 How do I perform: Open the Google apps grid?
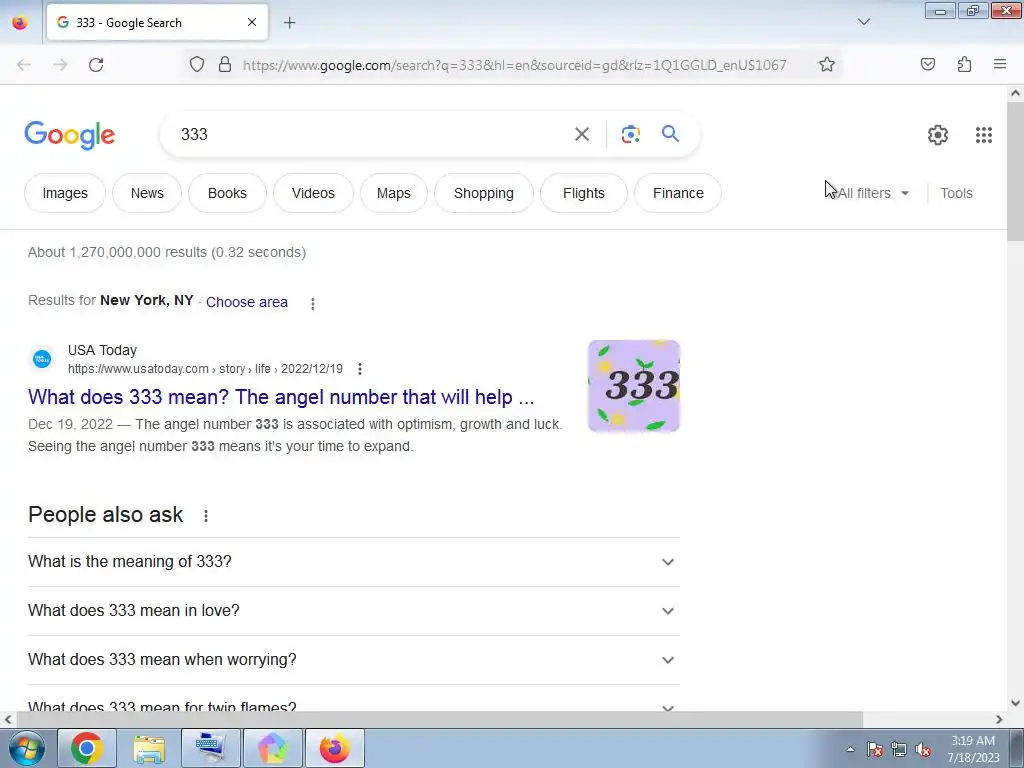coord(984,135)
